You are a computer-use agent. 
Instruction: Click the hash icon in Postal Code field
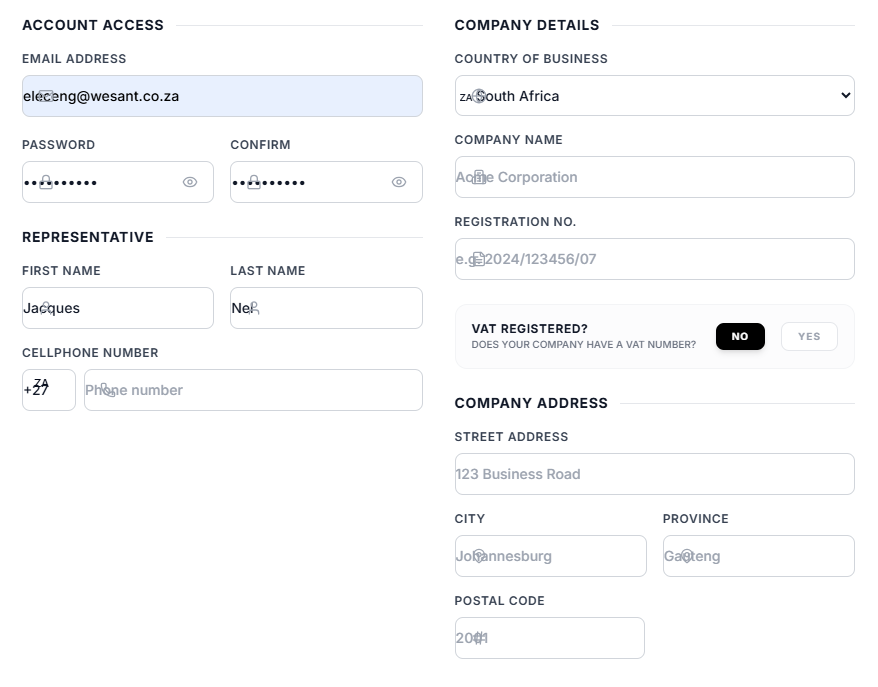[x=479, y=638]
